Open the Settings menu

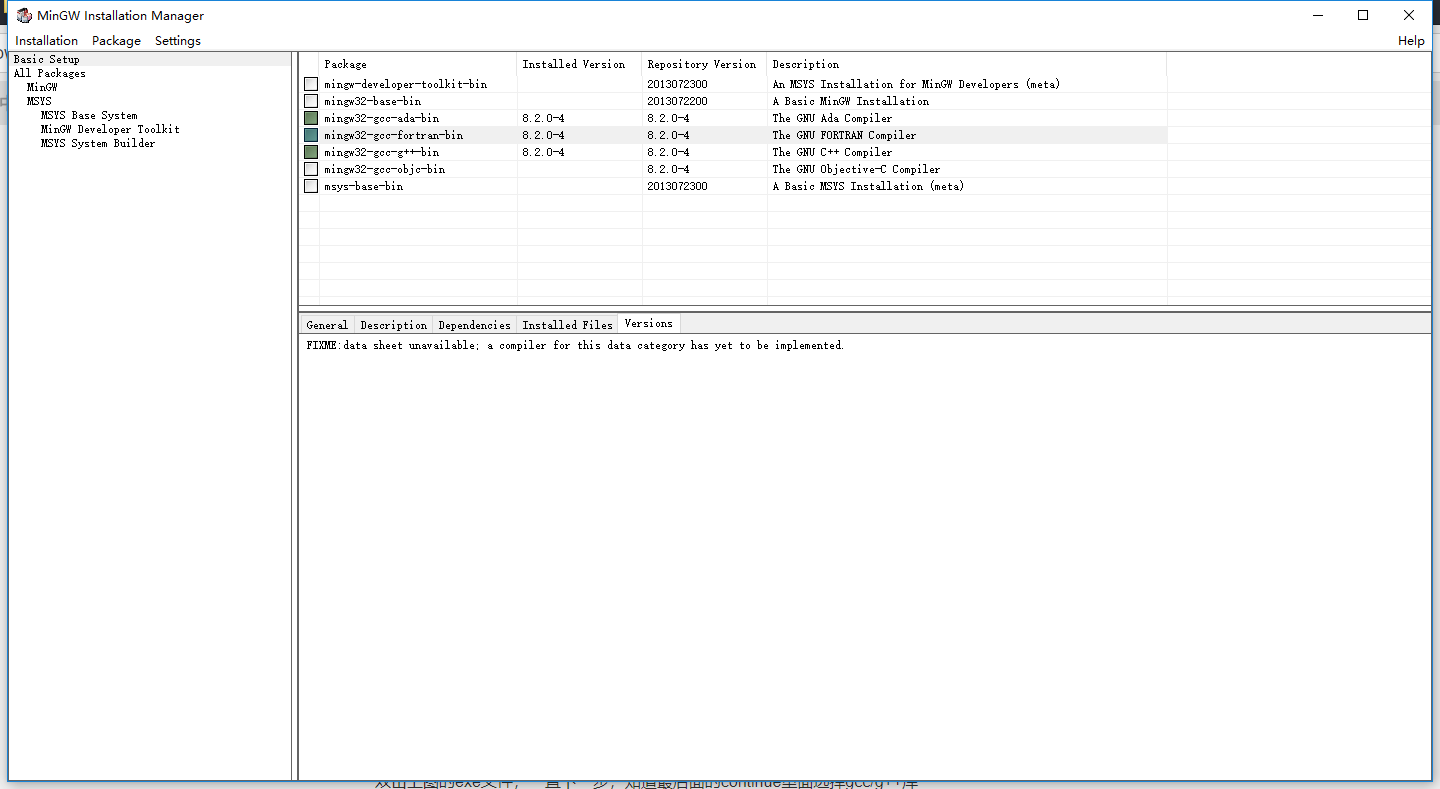coord(178,41)
